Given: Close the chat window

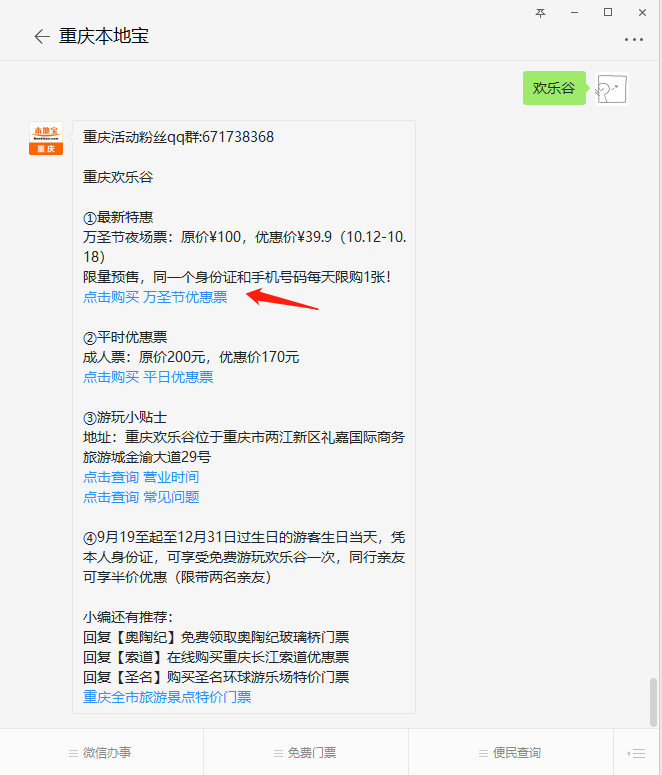Looking at the screenshot, I should [642, 13].
